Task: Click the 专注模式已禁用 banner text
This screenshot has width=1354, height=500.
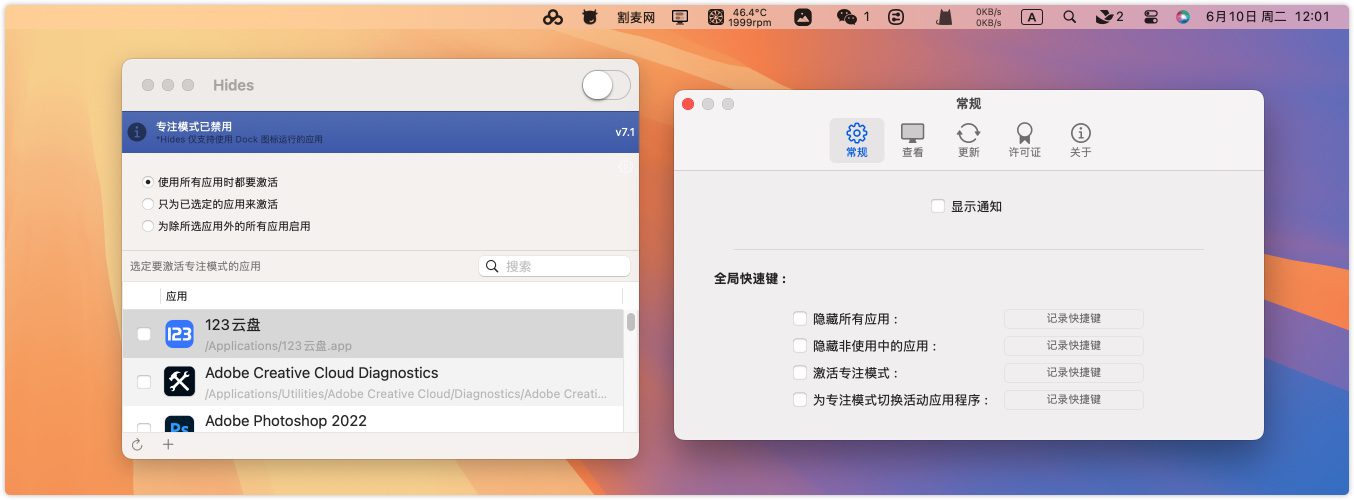Action: [194, 127]
